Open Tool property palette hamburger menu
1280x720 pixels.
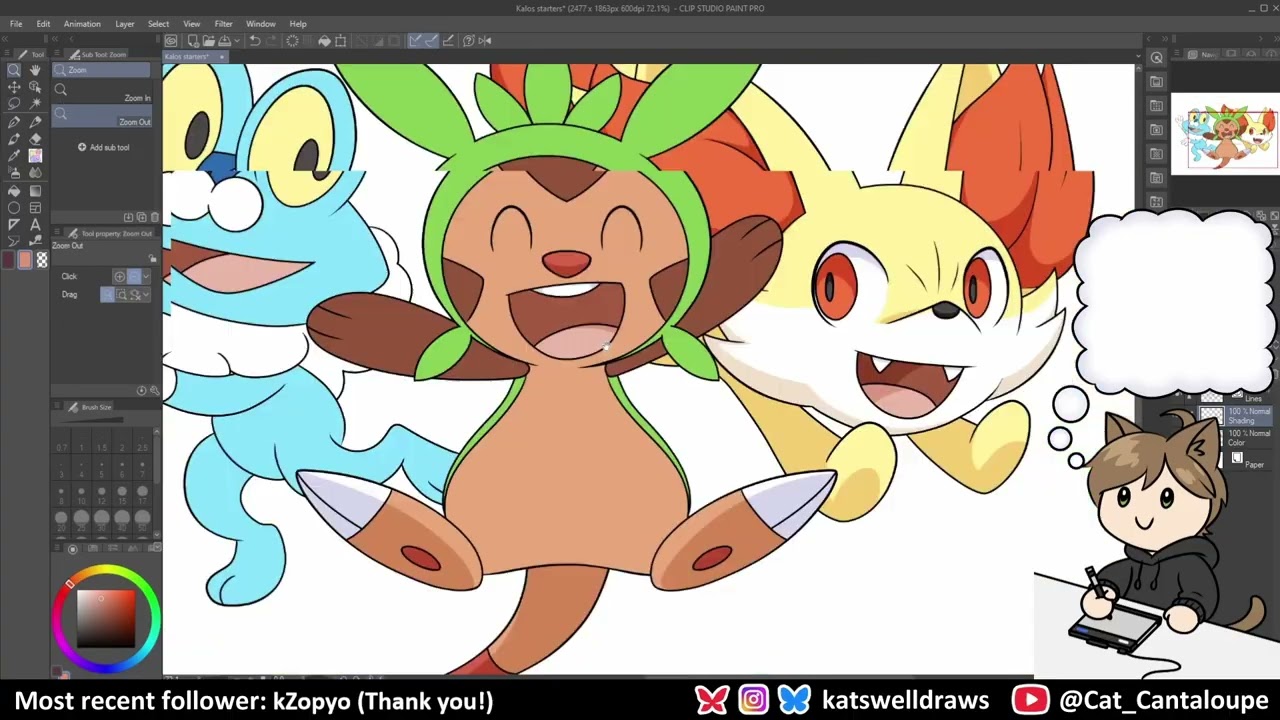(x=57, y=232)
